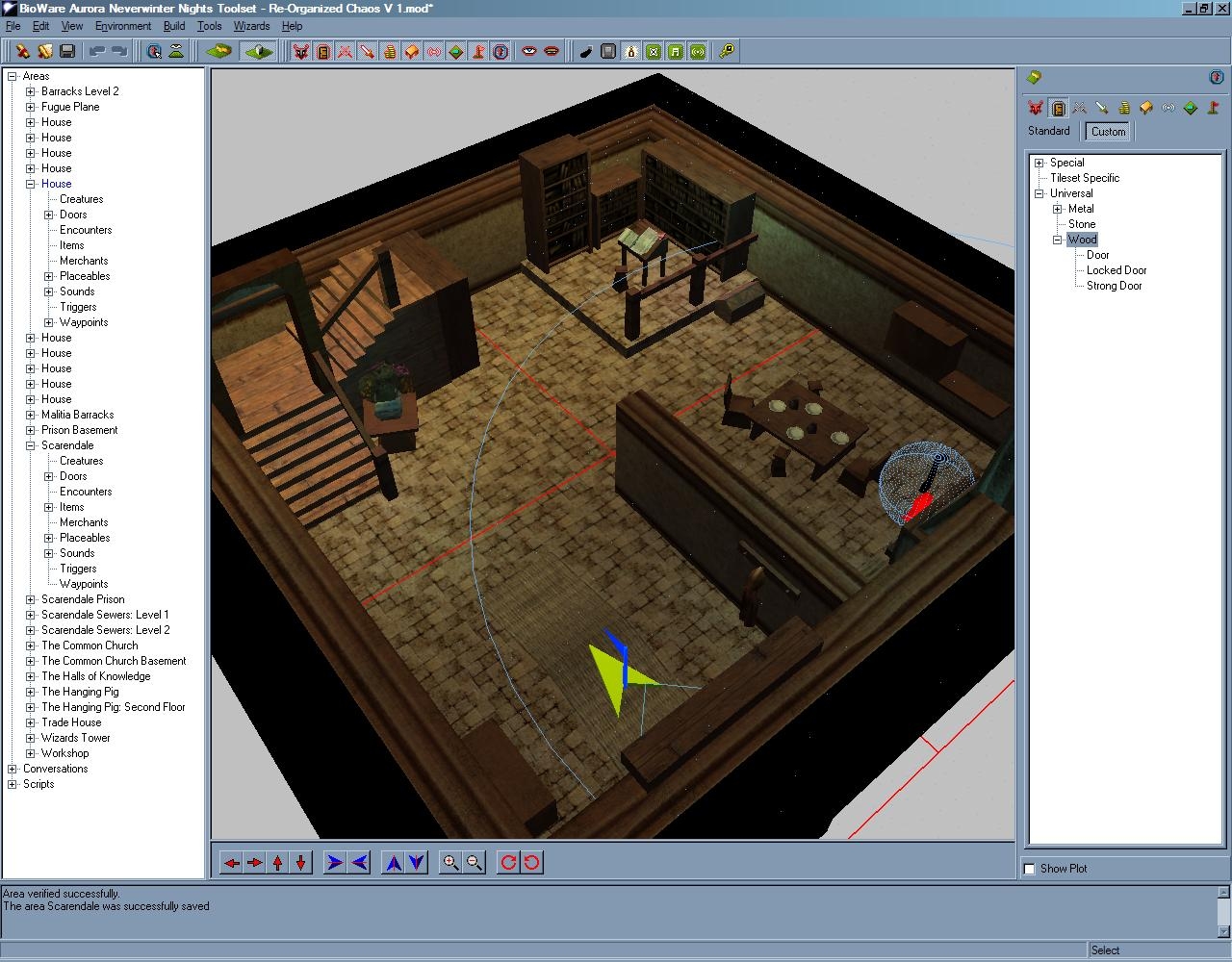The height and width of the screenshot is (962, 1232).
Task: Rotate camera clockwise with red arrow button
Action: point(508,863)
